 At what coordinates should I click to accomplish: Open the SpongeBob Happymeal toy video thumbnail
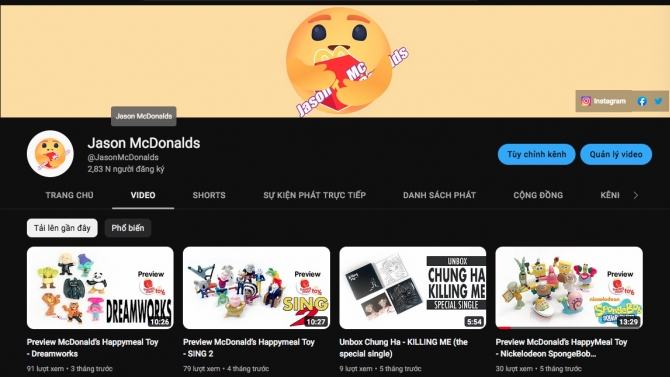pos(569,288)
